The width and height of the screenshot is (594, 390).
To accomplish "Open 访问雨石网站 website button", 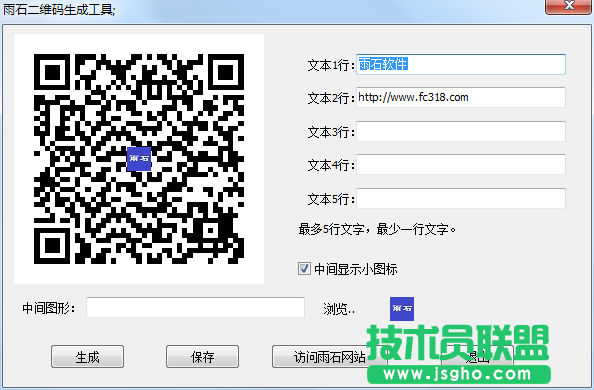I will point(329,357).
